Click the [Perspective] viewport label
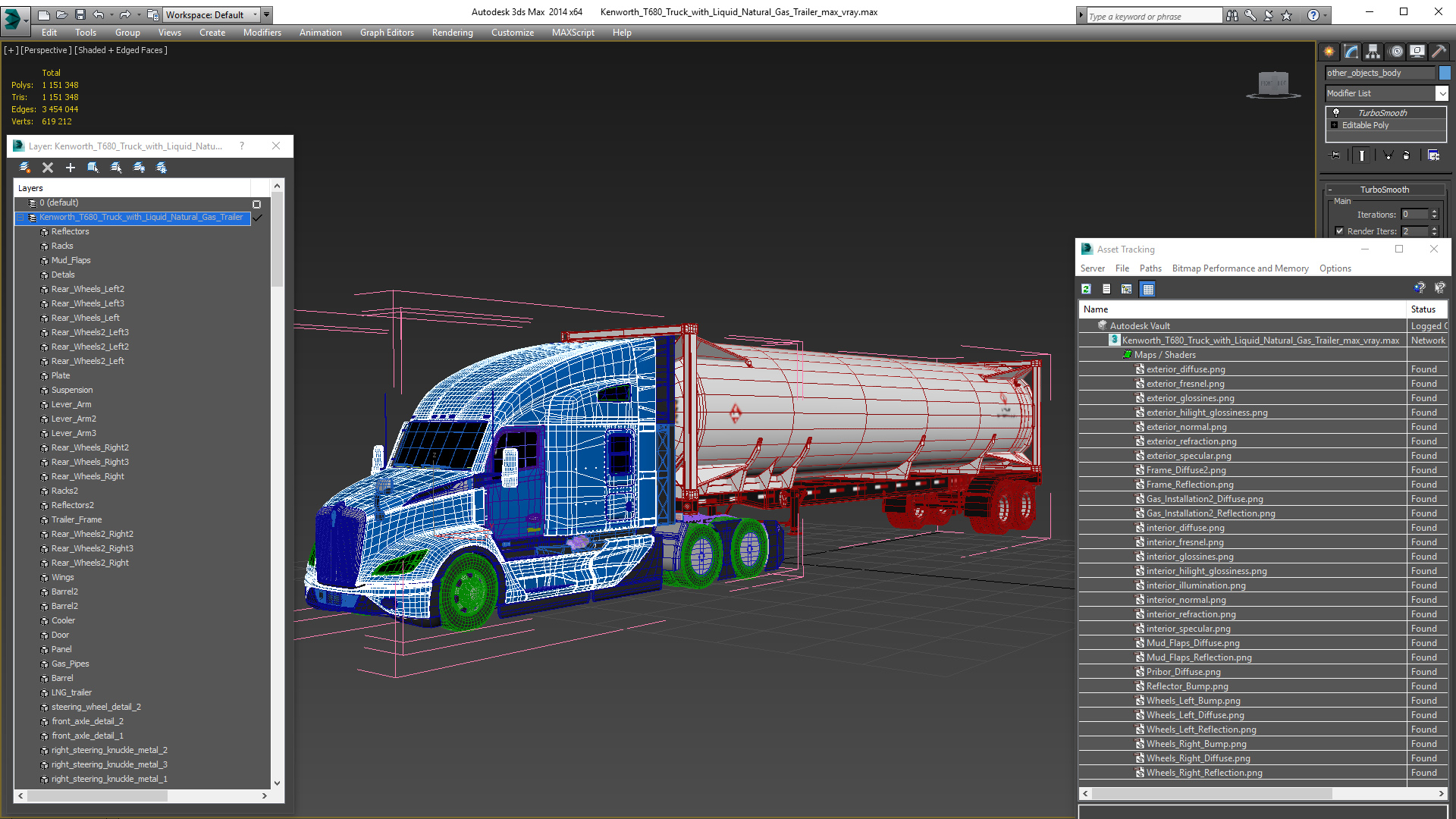 coord(46,50)
